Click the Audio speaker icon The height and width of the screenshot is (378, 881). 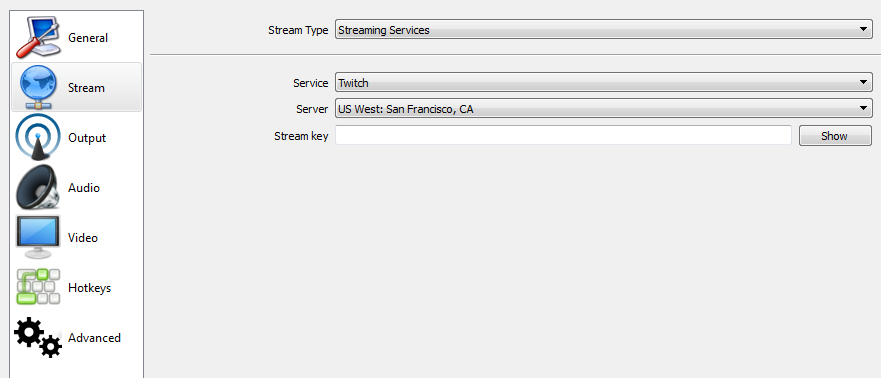click(38, 188)
